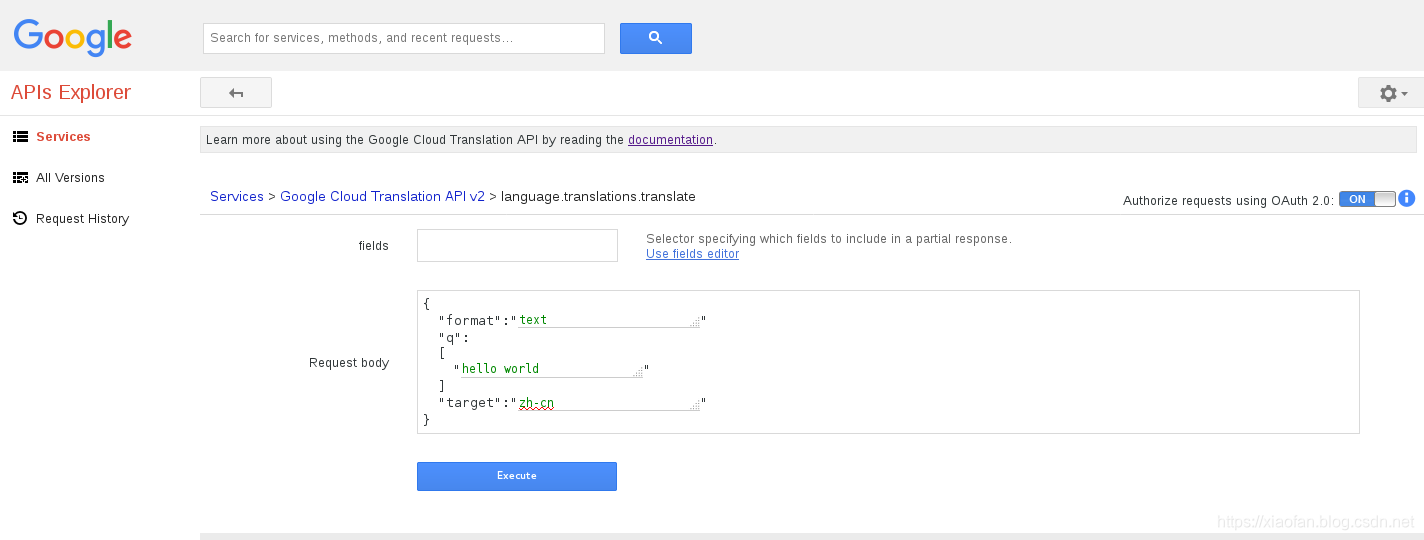Click the target value field 'zh-cn'
Image resolution: width=1424 pixels, height=540 pixels.
(x=609, y=403)
